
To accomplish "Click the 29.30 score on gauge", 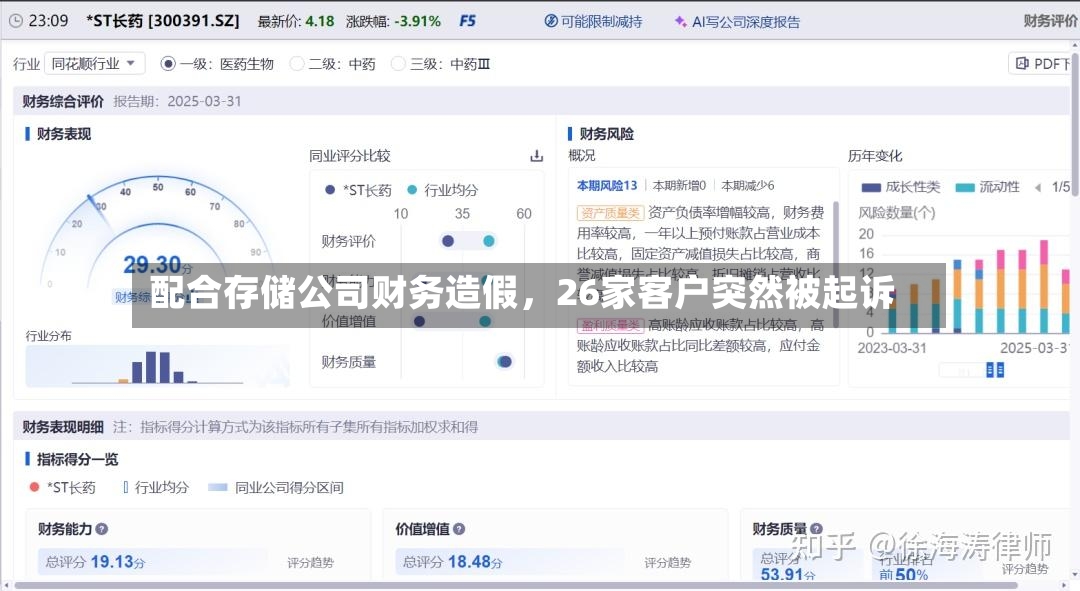I will 152,264.
